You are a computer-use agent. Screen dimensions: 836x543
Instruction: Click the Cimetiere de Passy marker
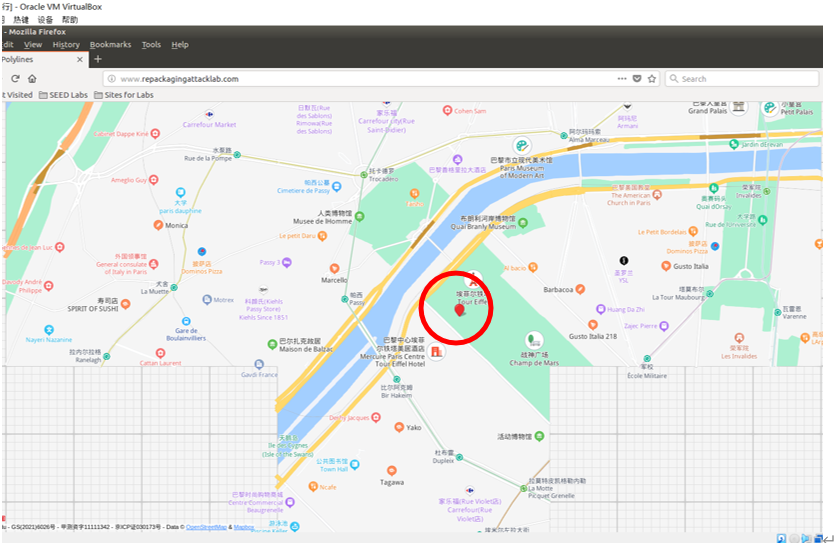[336, 187]
